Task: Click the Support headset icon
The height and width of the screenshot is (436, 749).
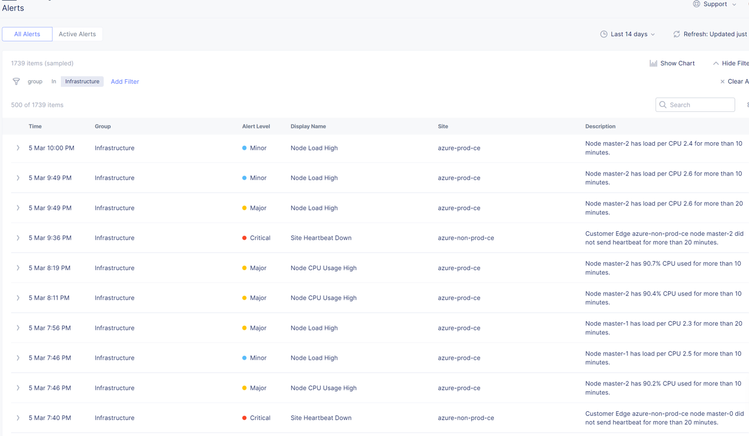Action: pos(697,4)
